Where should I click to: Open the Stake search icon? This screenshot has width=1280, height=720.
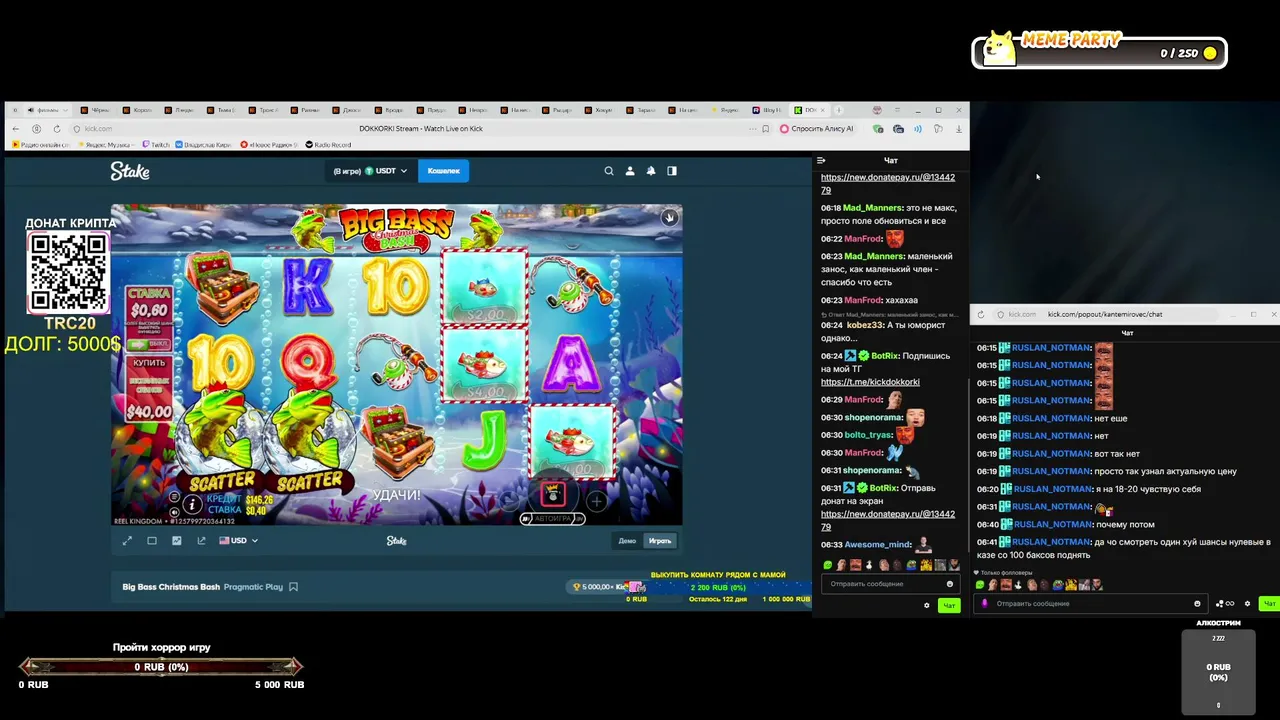click(x=608, y=171)
